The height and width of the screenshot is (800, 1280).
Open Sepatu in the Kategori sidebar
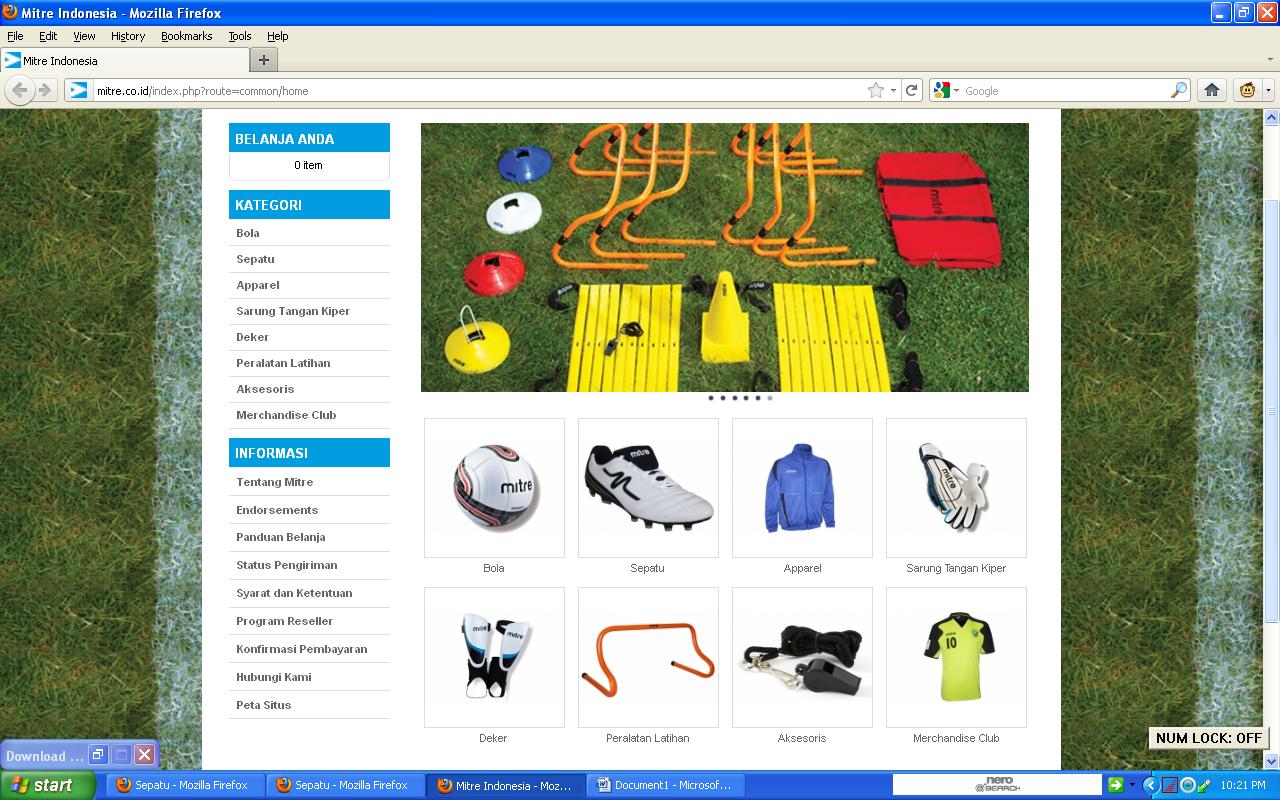[x=255, y=259]
